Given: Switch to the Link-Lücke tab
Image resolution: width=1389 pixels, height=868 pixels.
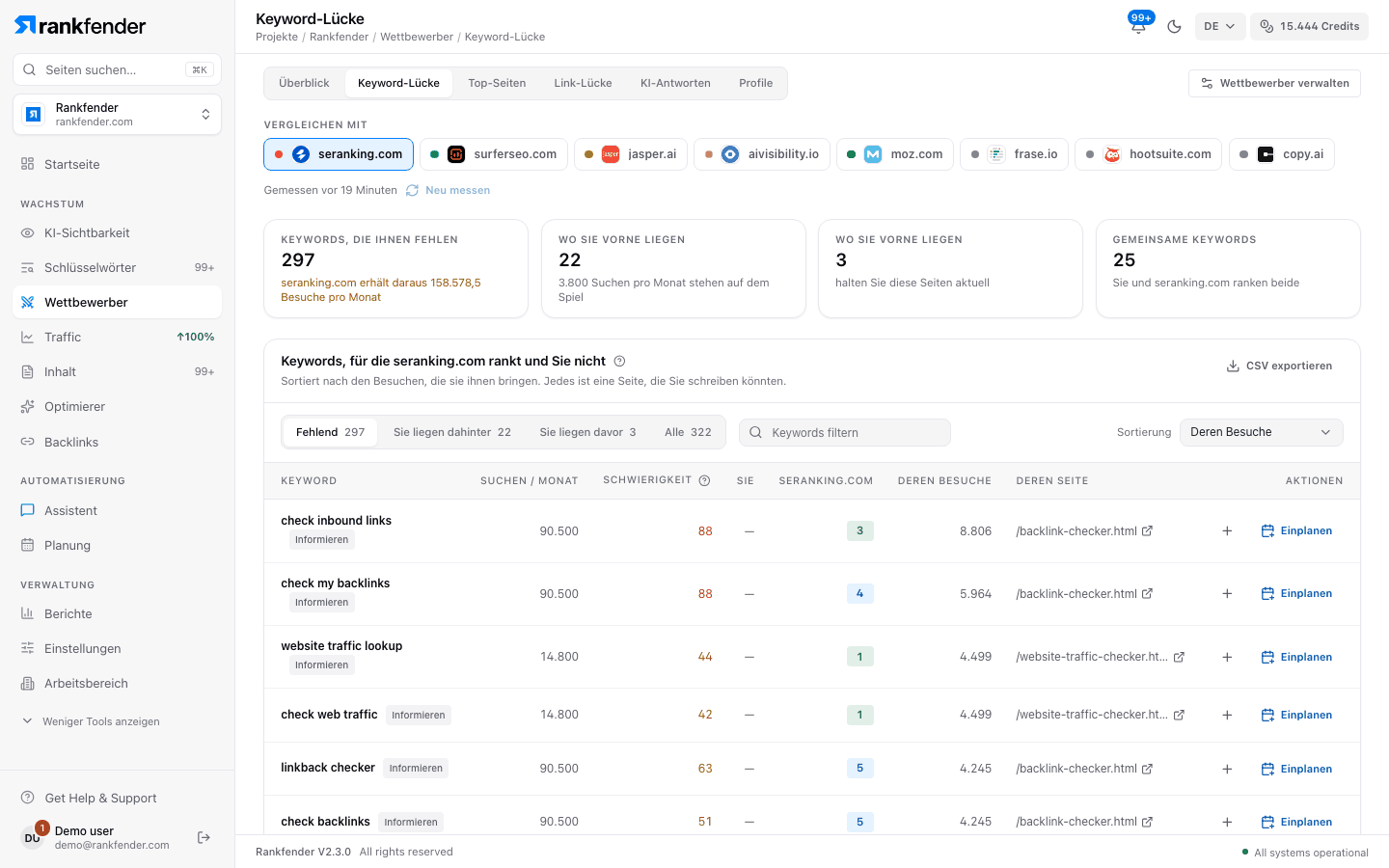Looking at the screenshot, I should (583, 83).
